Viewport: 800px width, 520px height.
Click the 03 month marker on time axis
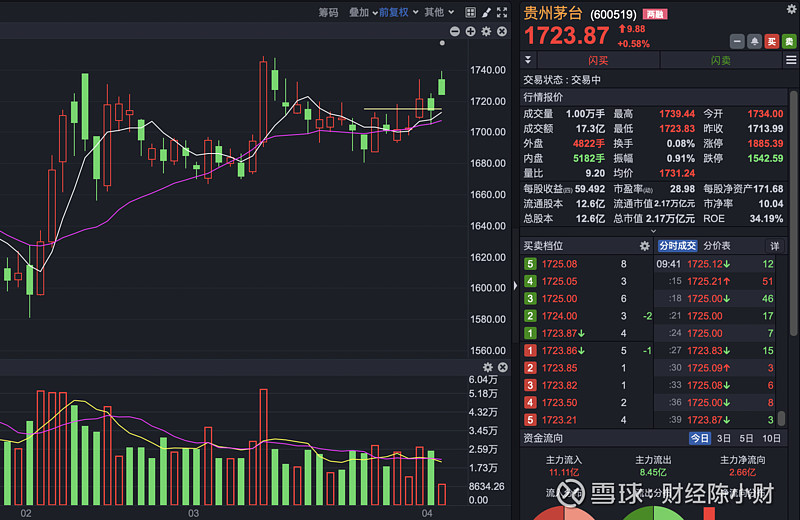[x=193, y=513]
